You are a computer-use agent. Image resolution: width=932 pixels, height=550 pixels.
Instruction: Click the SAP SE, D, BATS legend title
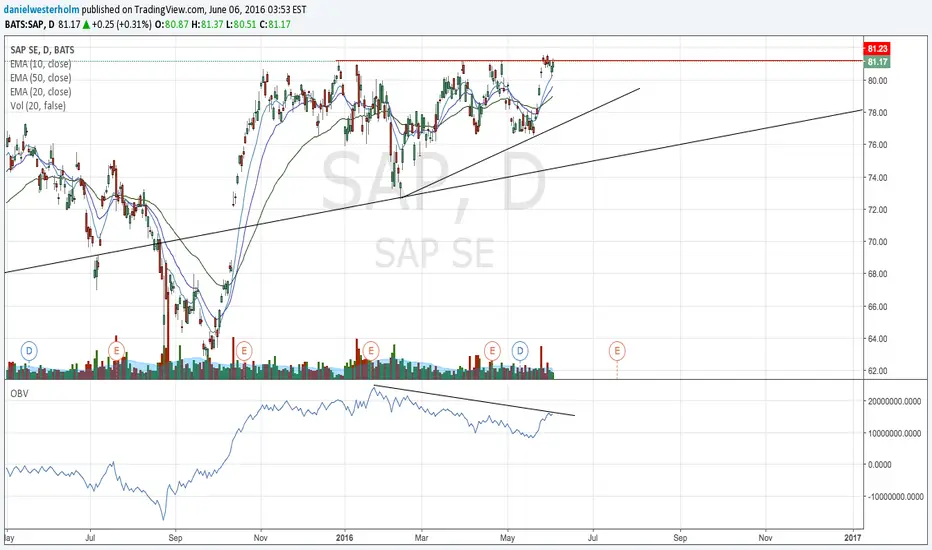[x=42, y=50]
